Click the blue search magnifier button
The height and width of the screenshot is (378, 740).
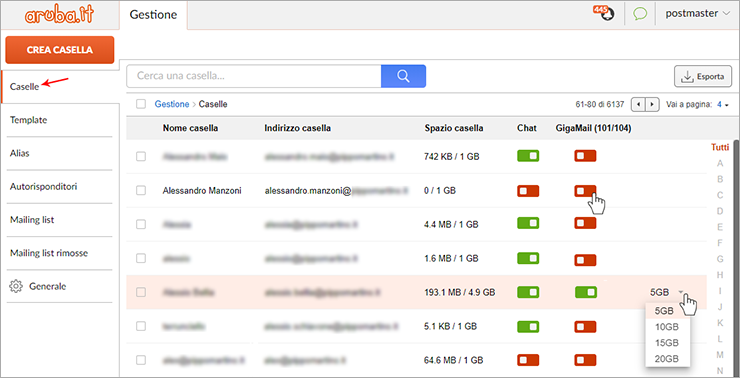click(x=403, y=76)
